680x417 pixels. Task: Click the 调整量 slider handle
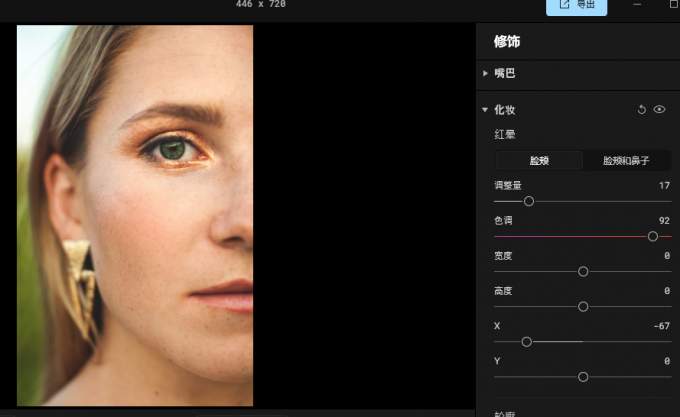point(529,201)
